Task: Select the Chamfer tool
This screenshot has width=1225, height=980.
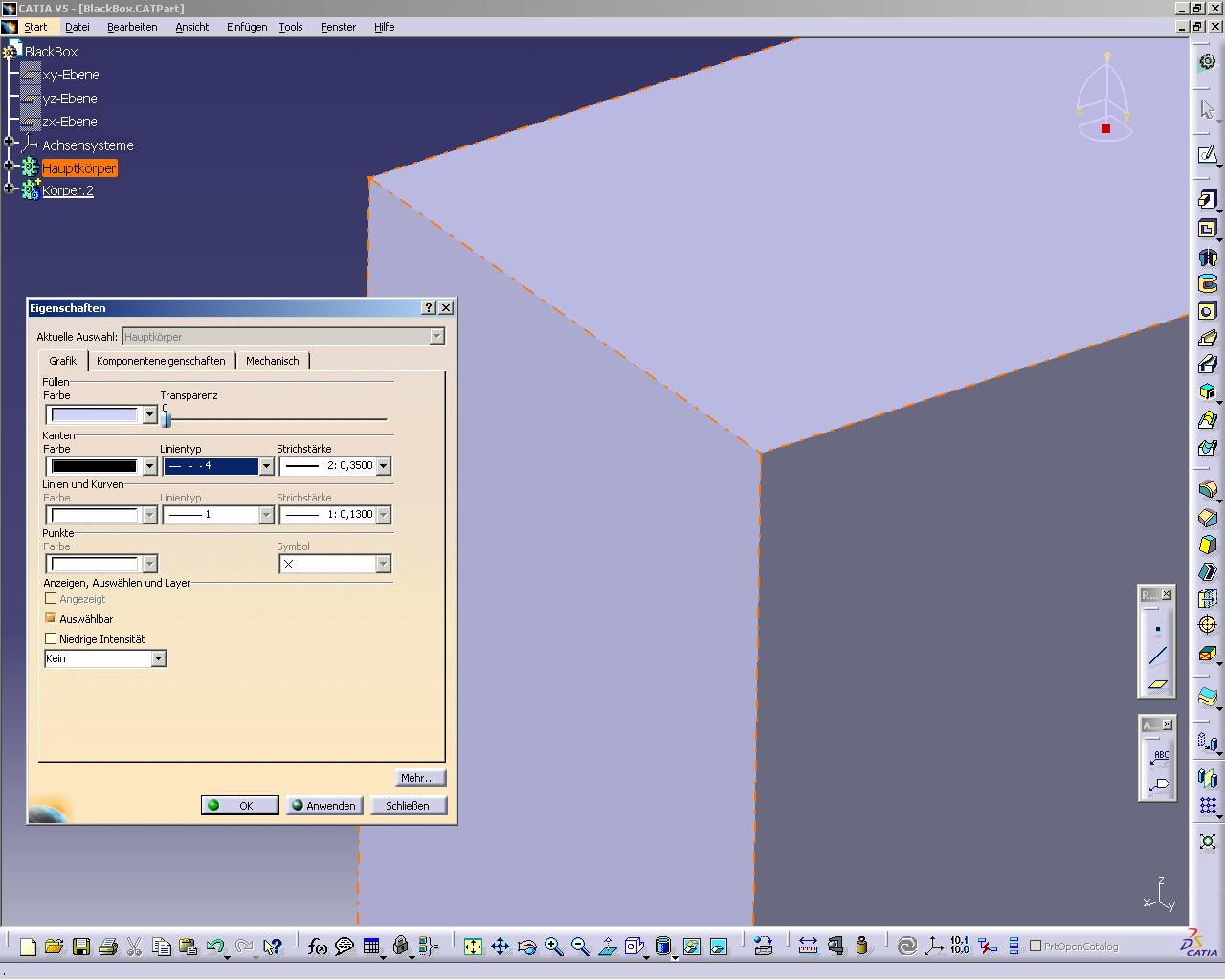Action: [x=1208, y=518]
